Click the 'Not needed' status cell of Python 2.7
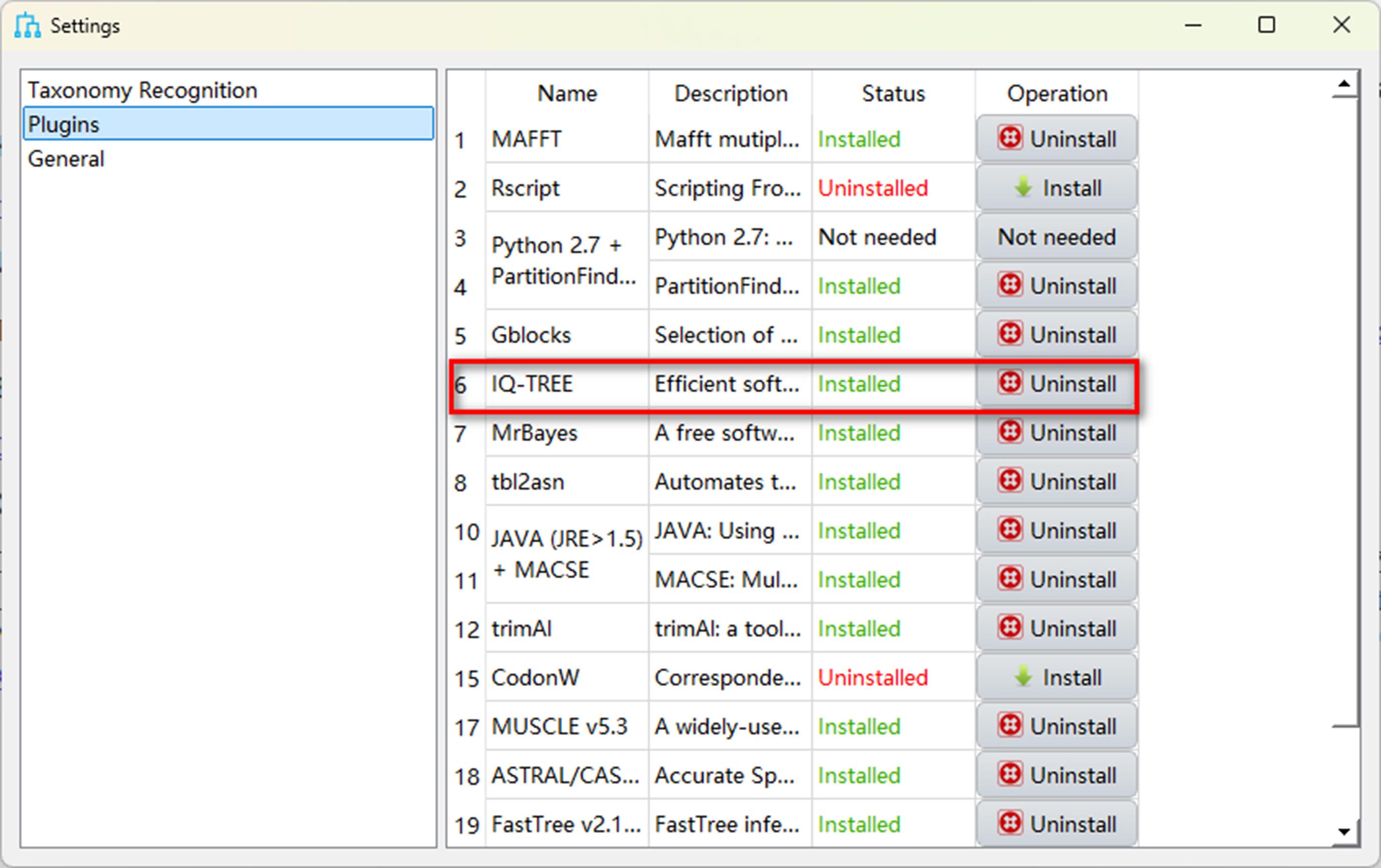The width and height of the screenshot is (1381, 868). click(893, 237)
